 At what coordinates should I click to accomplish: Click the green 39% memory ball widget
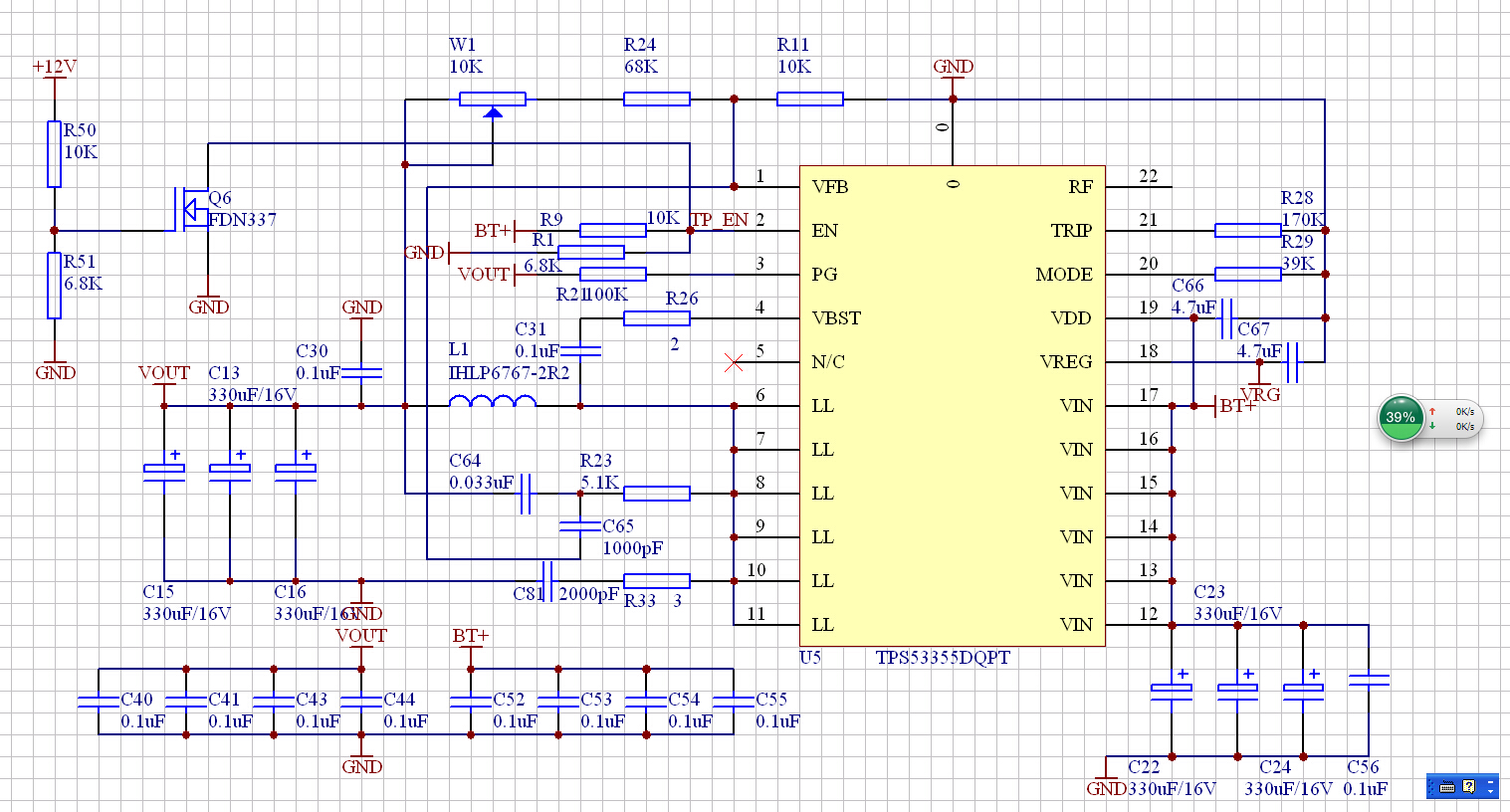(1401, 418)
